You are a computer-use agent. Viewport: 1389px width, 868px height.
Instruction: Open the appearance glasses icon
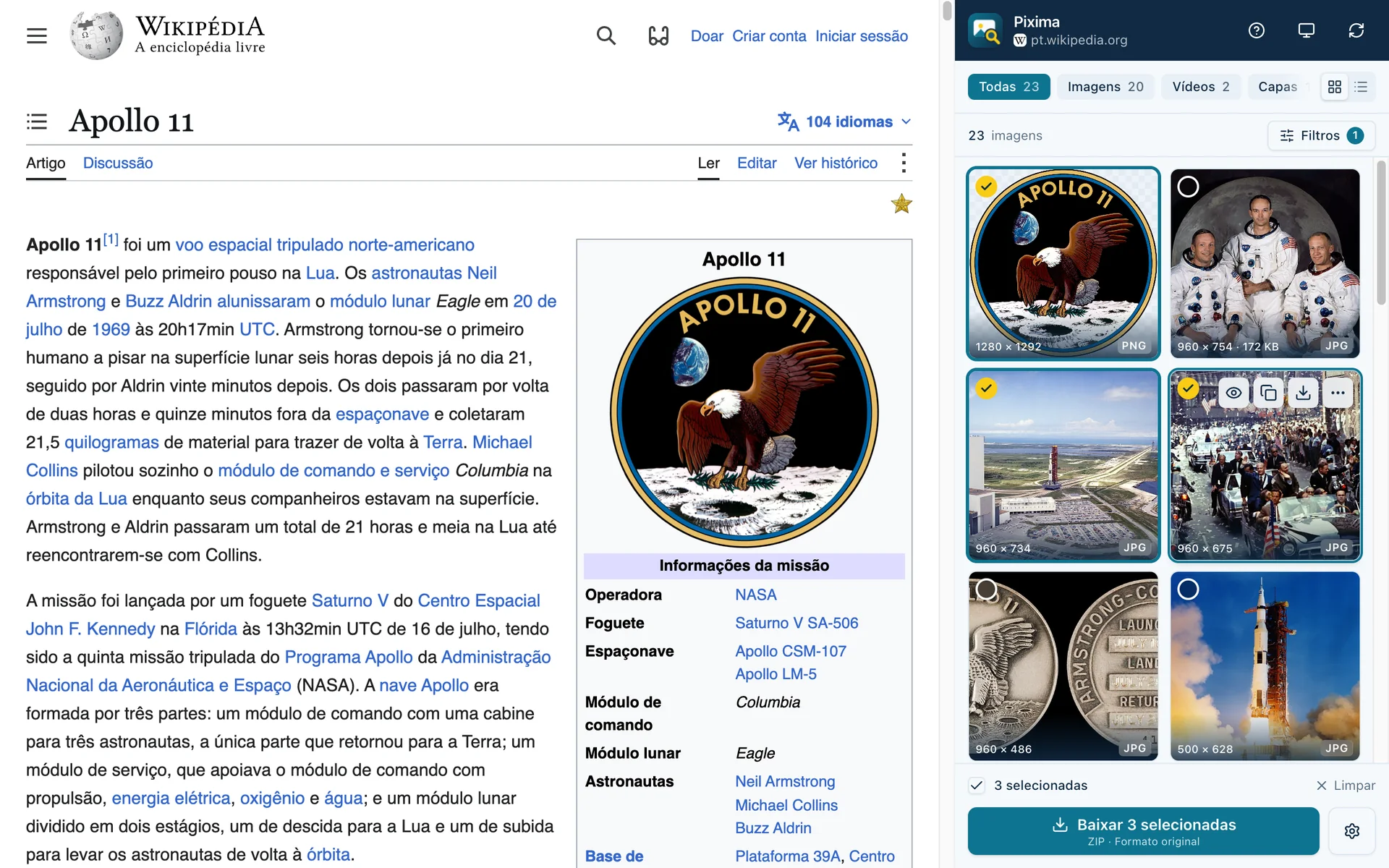click(658, 35)
